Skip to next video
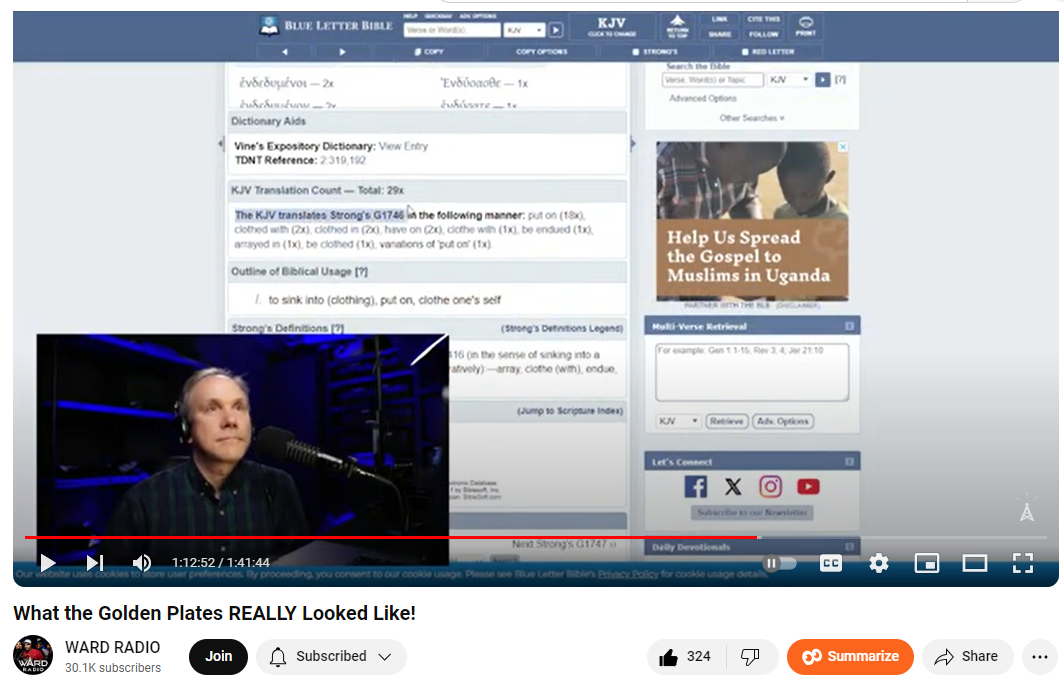1064x679 pixels. (x=95, y=563)
